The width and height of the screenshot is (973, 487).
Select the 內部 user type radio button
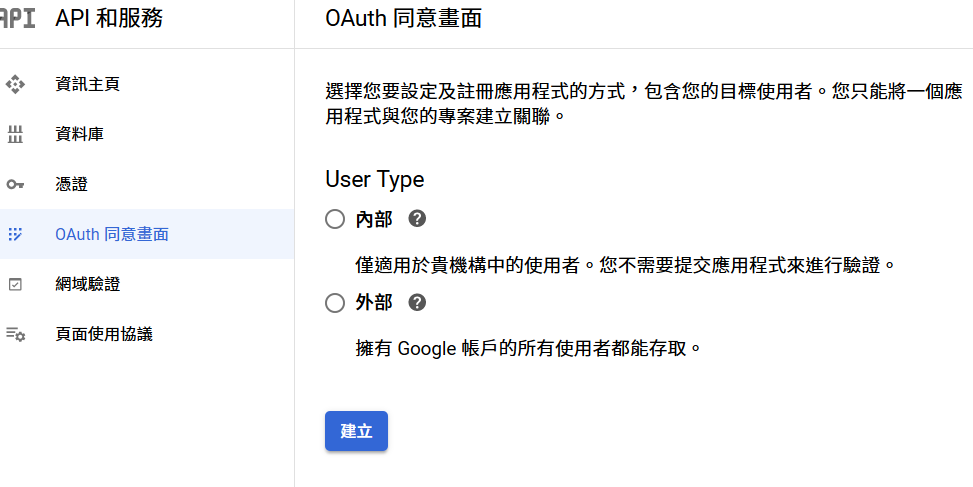pyautogui.click(x=335, y=219)
